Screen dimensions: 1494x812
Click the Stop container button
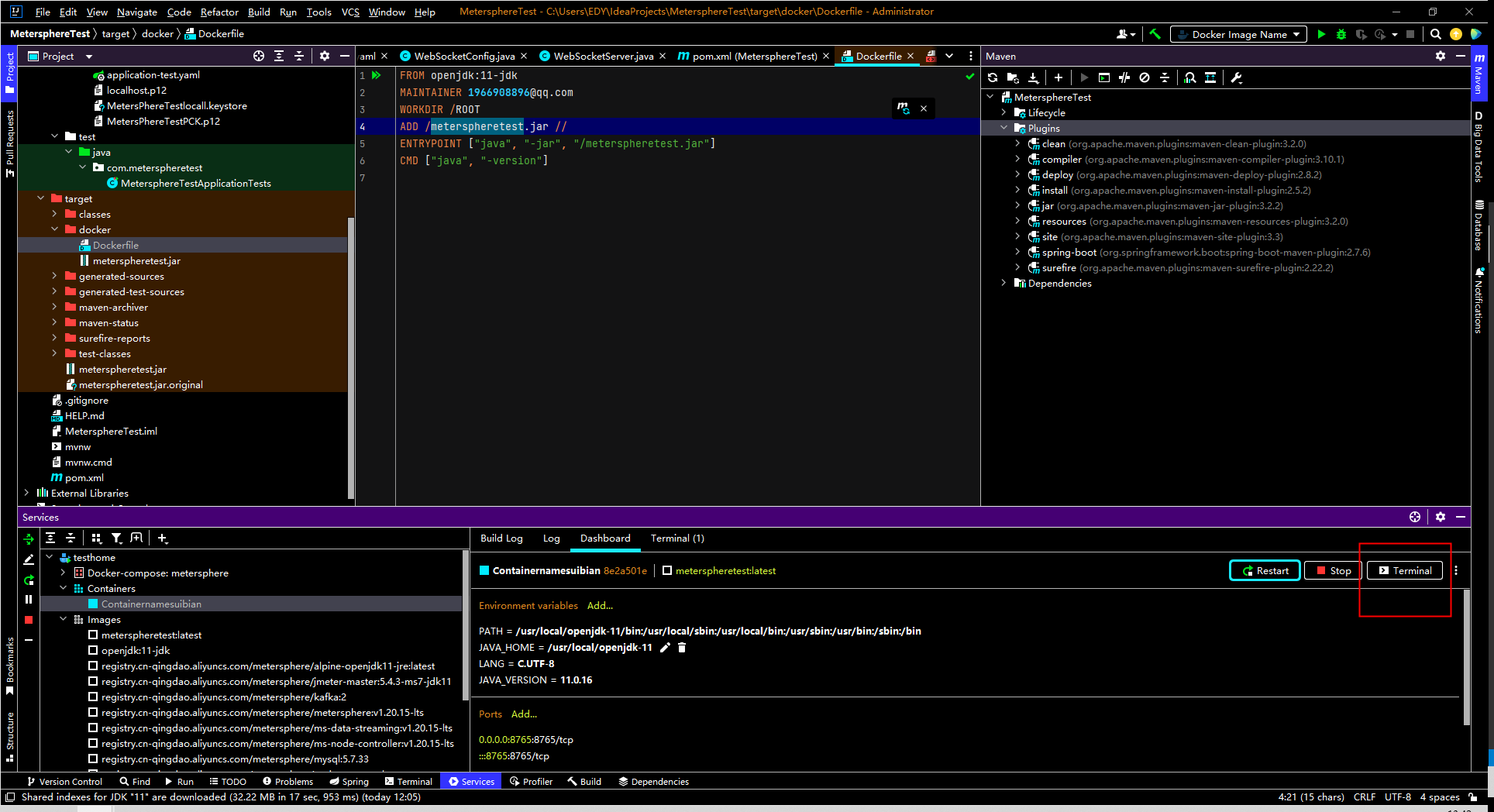pyautogui.click(x=1332, y=570)
